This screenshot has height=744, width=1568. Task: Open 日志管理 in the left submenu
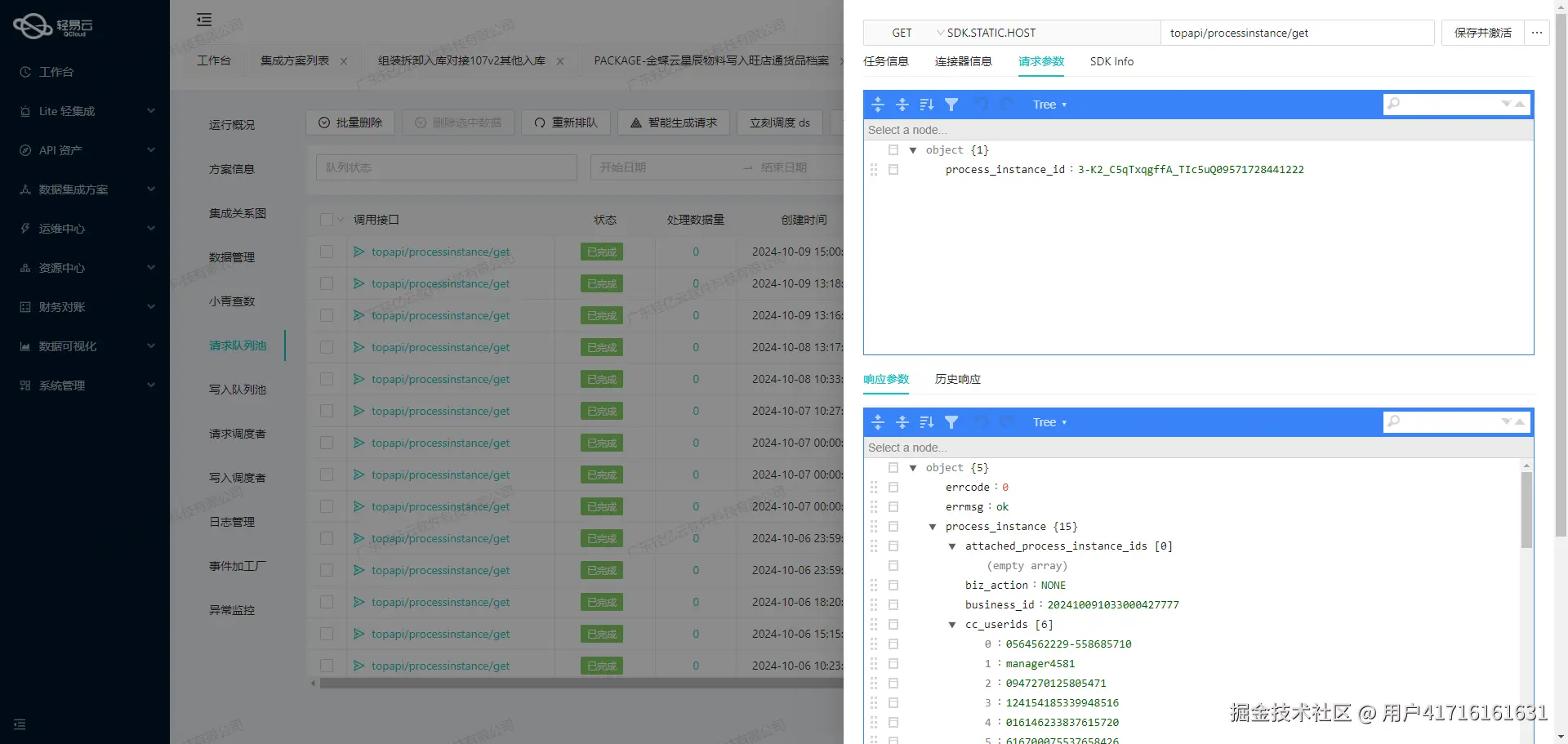click(x=232, y=522)
